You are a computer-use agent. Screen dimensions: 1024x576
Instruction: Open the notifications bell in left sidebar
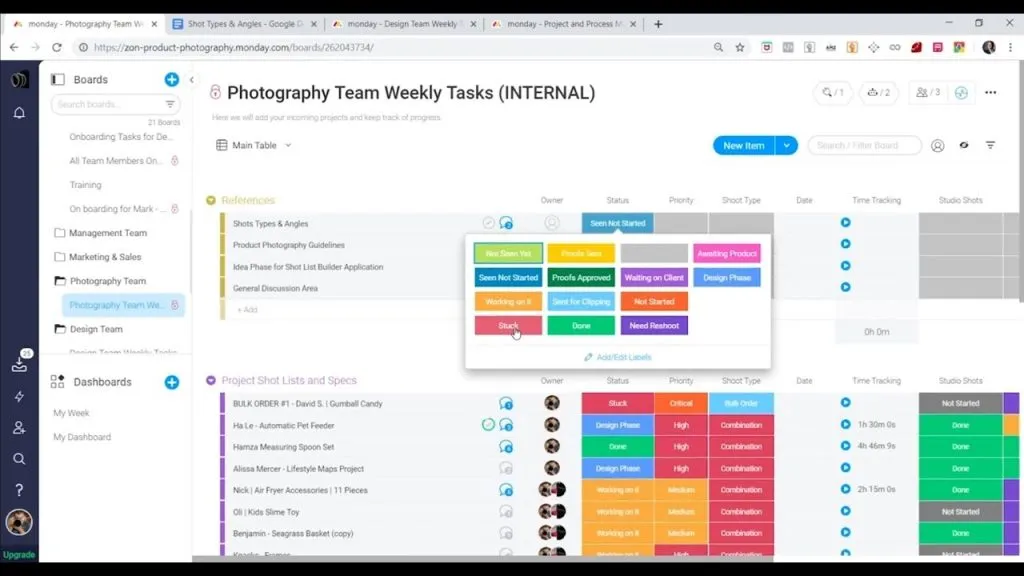coord(19,113)
